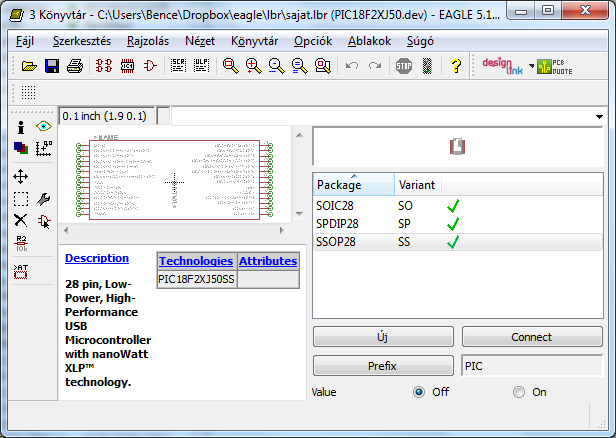Open the Symbol editor gate icon
This screenshot has height=438, width=616.
point(150,66)
